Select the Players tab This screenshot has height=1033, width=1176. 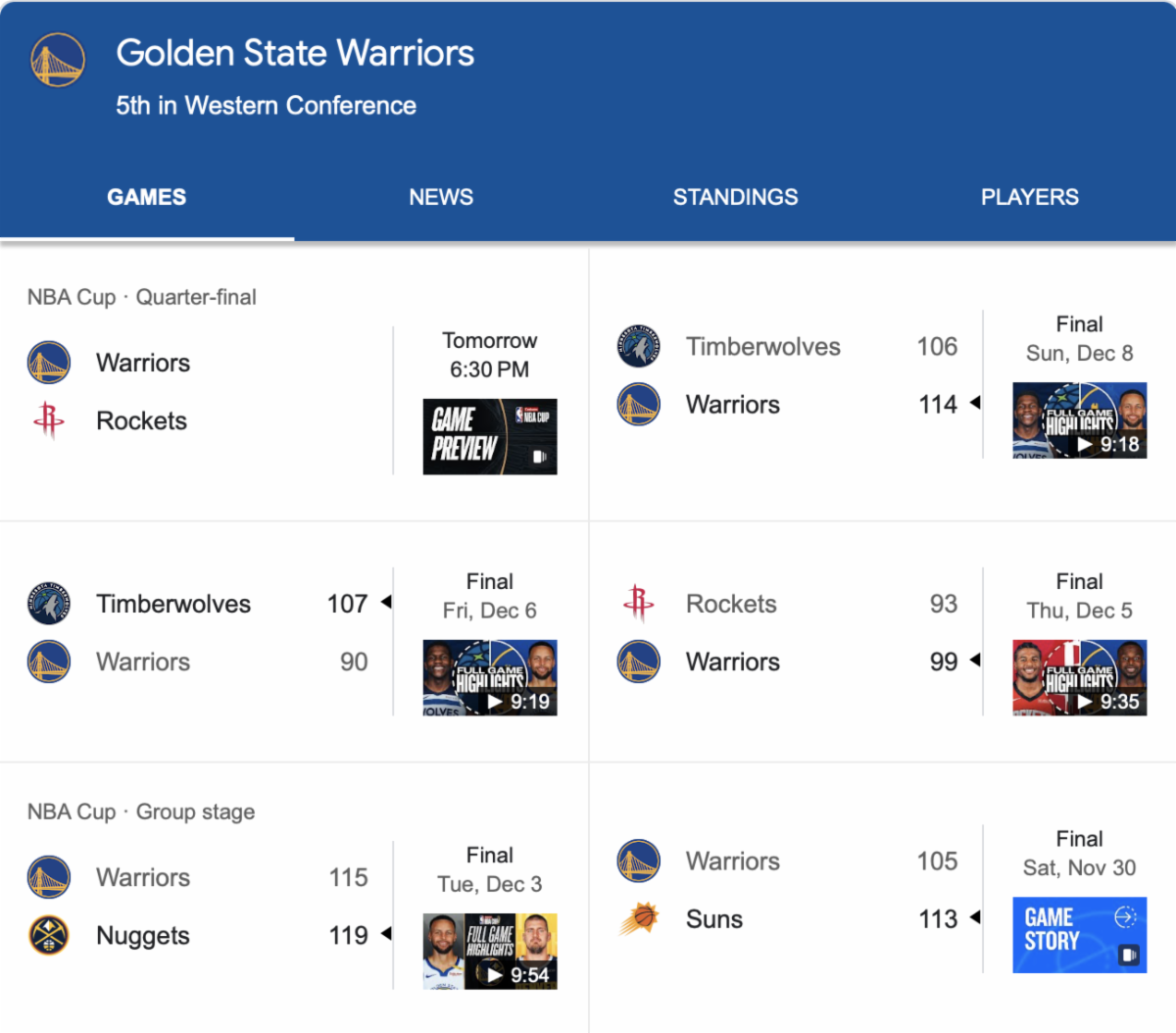[x=1029, y=197]
